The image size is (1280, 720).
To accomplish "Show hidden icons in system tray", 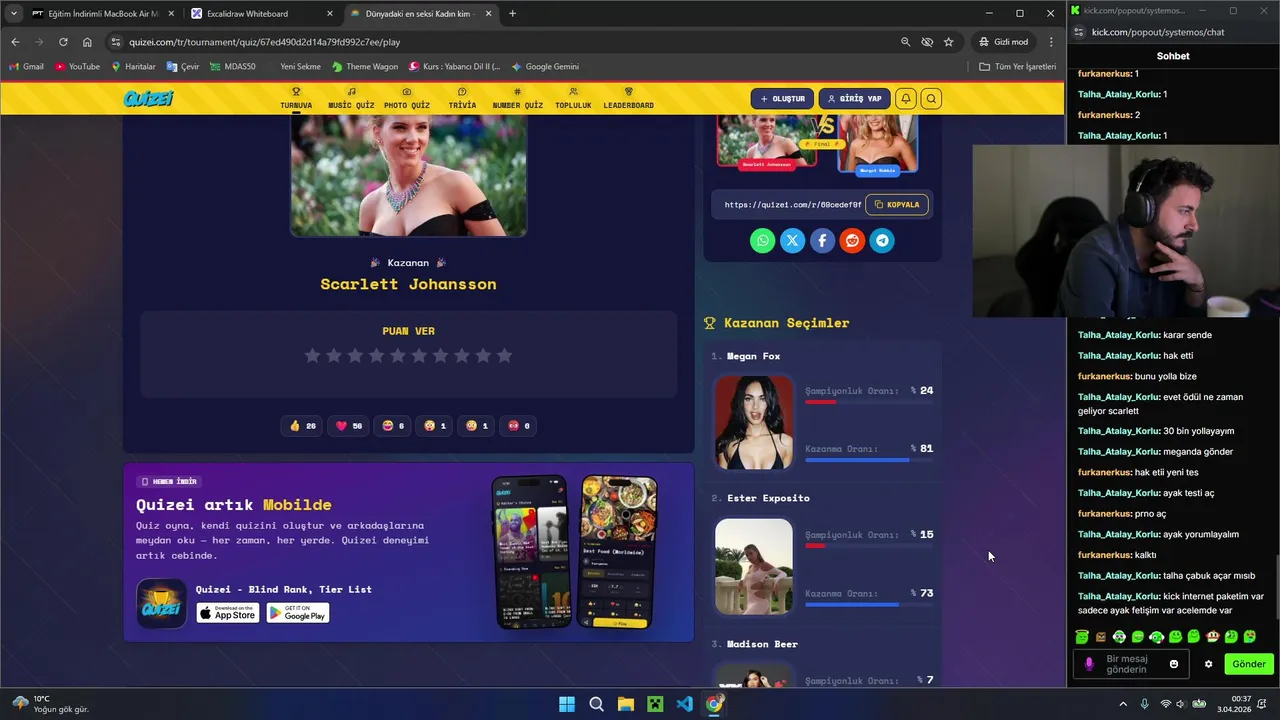I will click(1123, 704).
